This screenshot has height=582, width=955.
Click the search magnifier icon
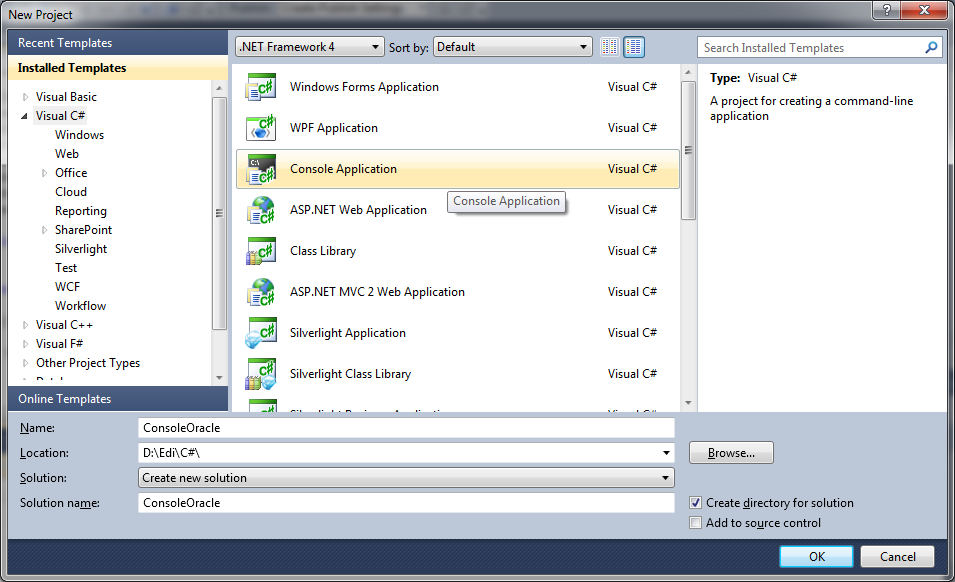(931, 47)
